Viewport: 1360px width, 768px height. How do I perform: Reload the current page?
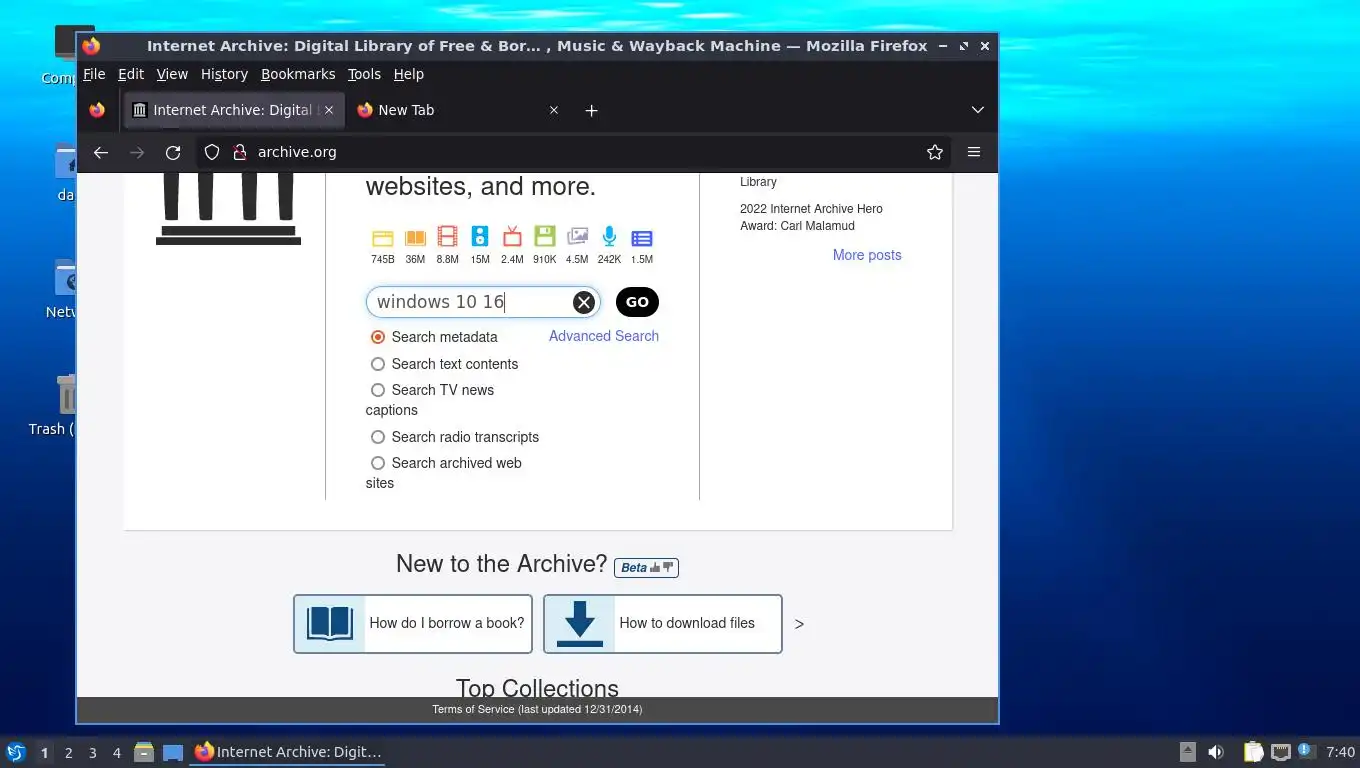click(x=173, y=152)
